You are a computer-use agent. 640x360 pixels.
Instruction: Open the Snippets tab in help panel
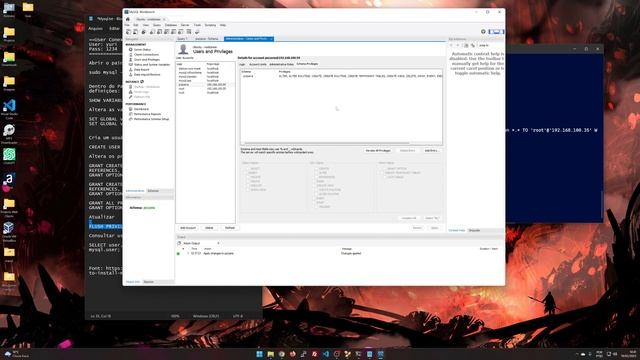coord(474,230)
